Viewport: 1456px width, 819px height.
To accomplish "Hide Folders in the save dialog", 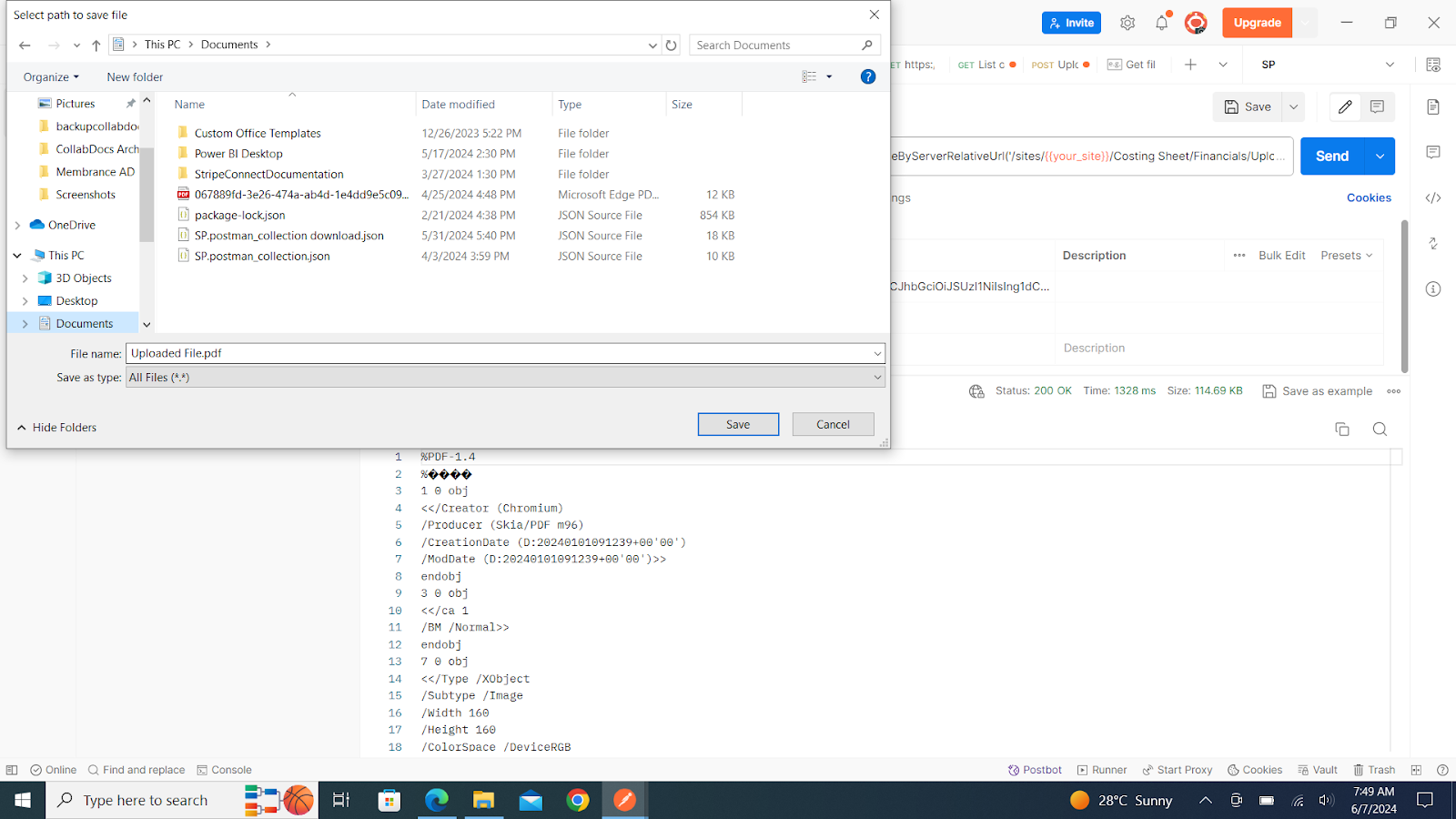I will click(x=56, y=428).
